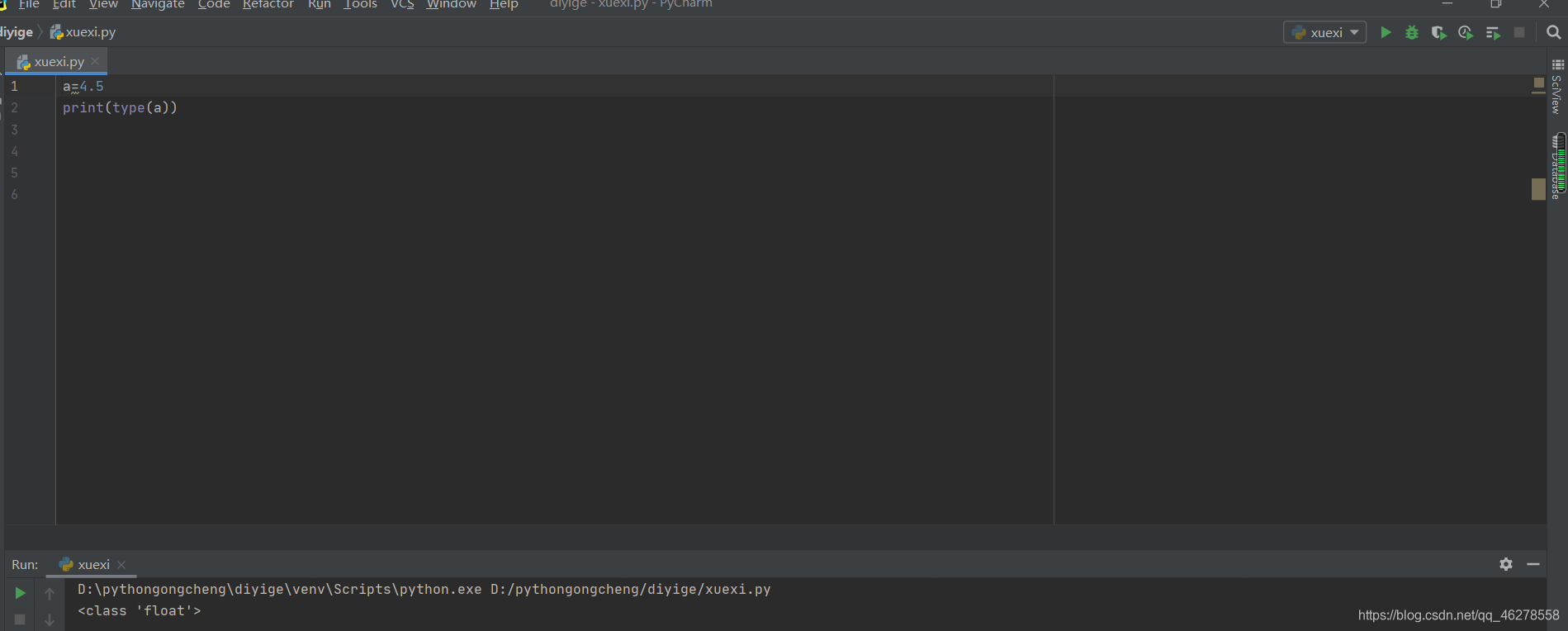Open Run panel settings gear
Viewport: 1568px width, 631px height.
1506,564
